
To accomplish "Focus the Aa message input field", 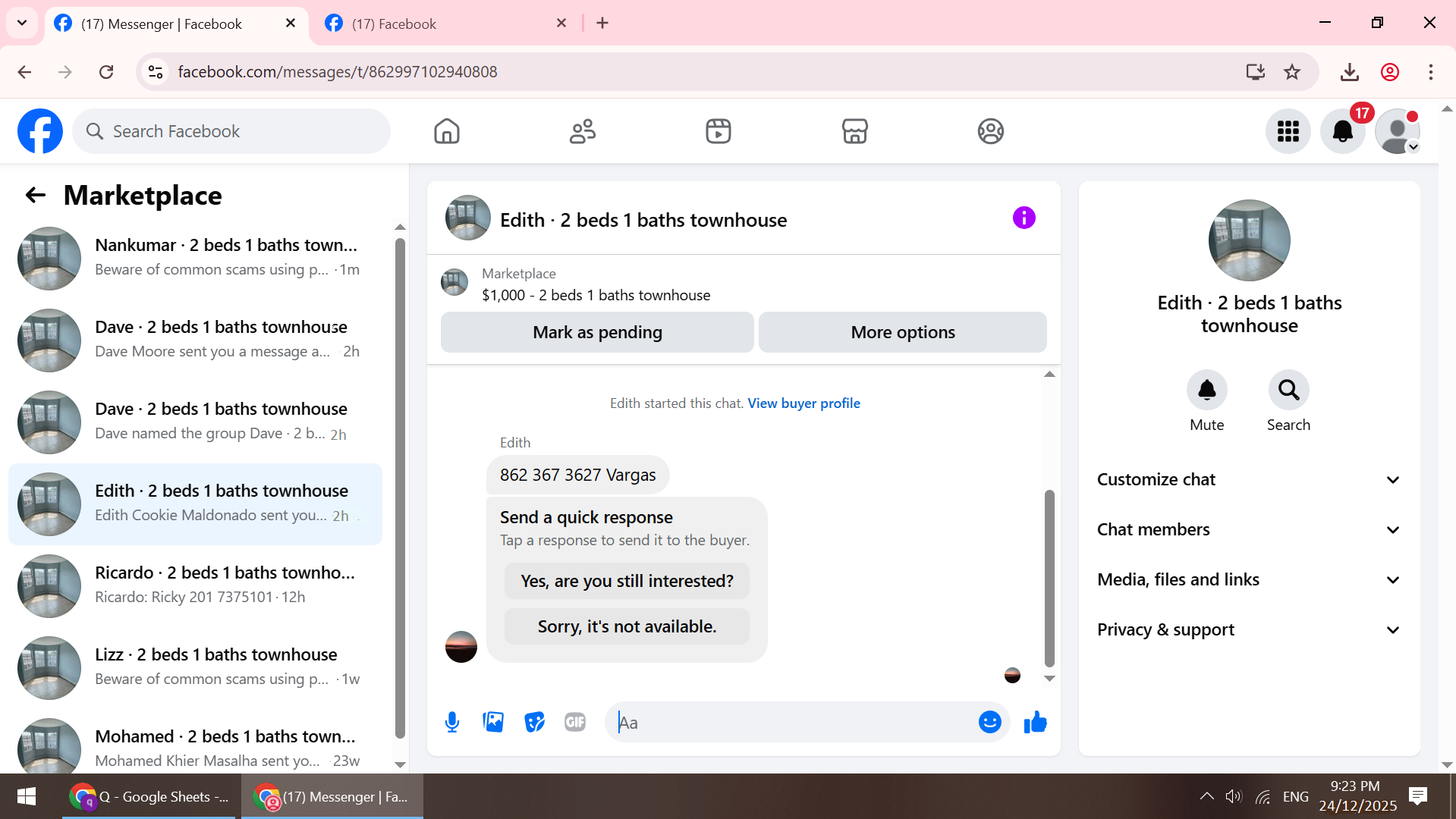I will pos(793,723).
